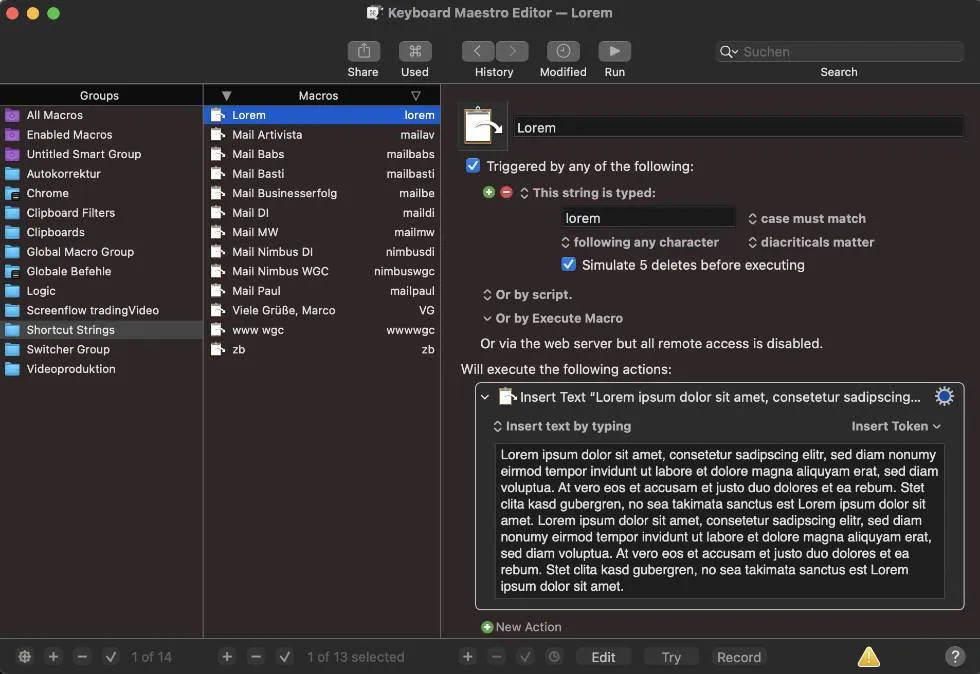The height and width of the screenshot is (674, 980).
Task: Toggle 'Triggered by any of the following' checkbox
Action: (x=473, y=166)
